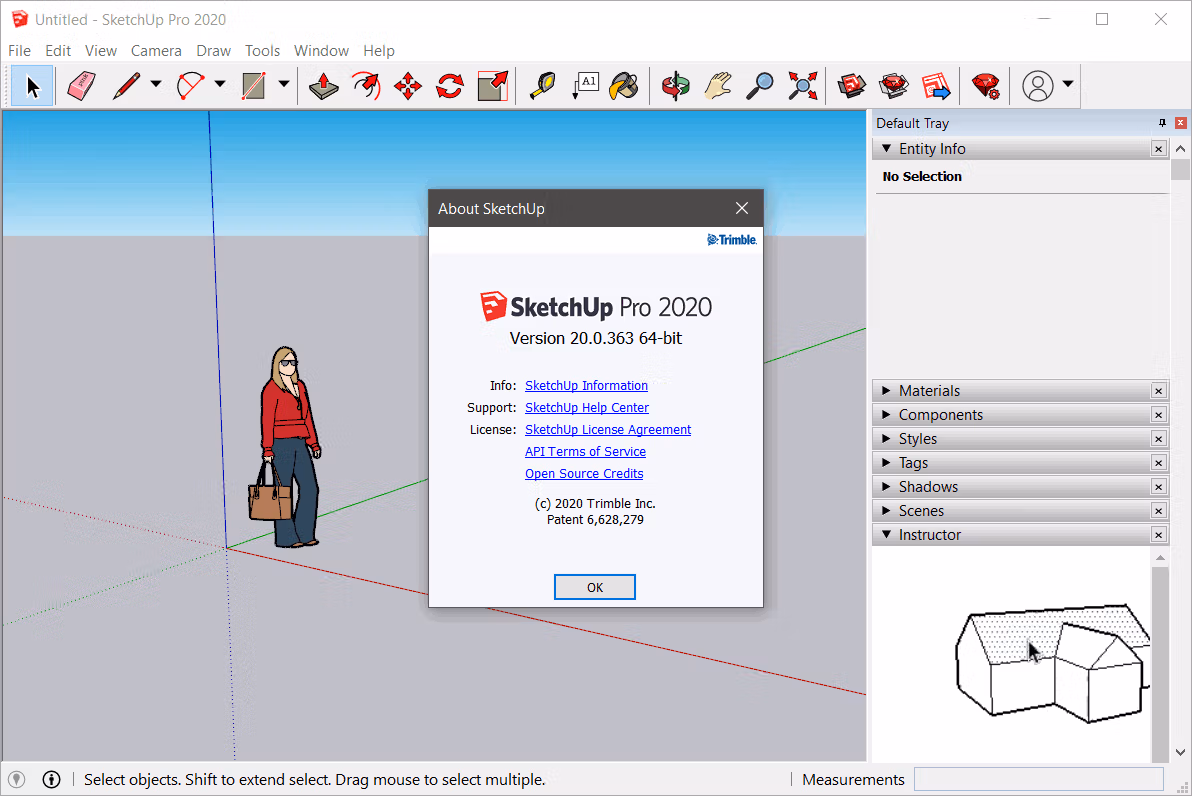Expand the Styles panel
This screenshot has height=796, width=1192.
886,439
